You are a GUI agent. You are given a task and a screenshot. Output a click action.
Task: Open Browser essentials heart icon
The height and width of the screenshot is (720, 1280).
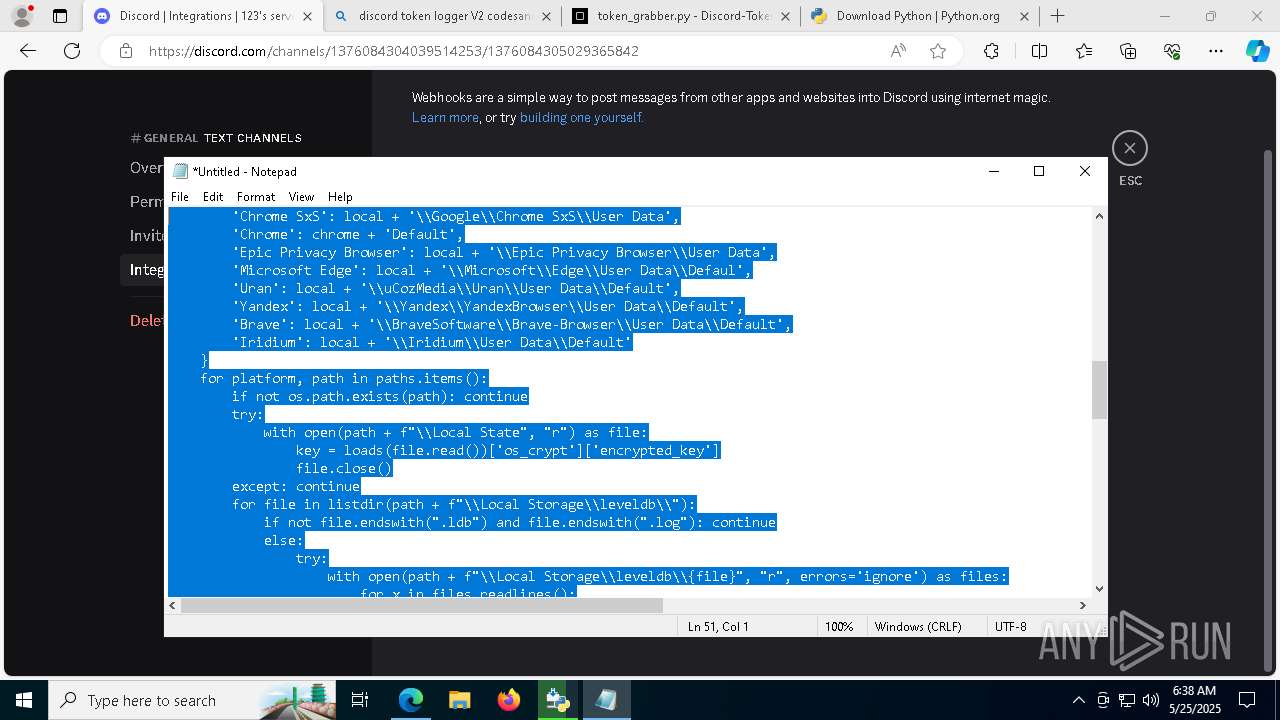coord(1172,51)
